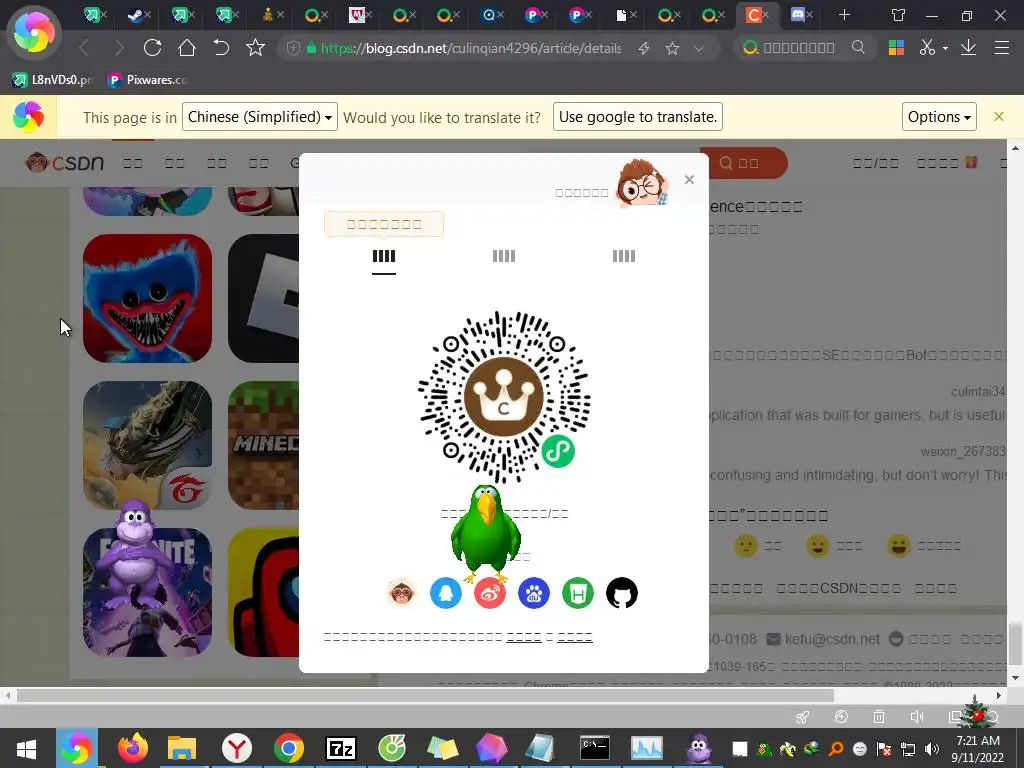Bookmark page with star beside undo icon
1024x768 pixels.
point(255,48)
